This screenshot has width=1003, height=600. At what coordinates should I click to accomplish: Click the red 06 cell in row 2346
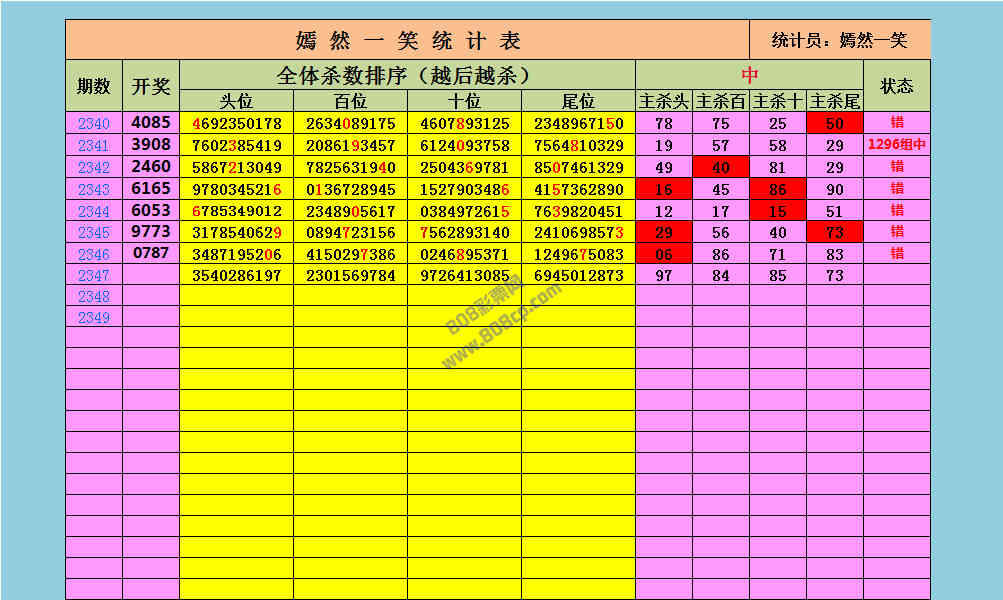(664, 254)
